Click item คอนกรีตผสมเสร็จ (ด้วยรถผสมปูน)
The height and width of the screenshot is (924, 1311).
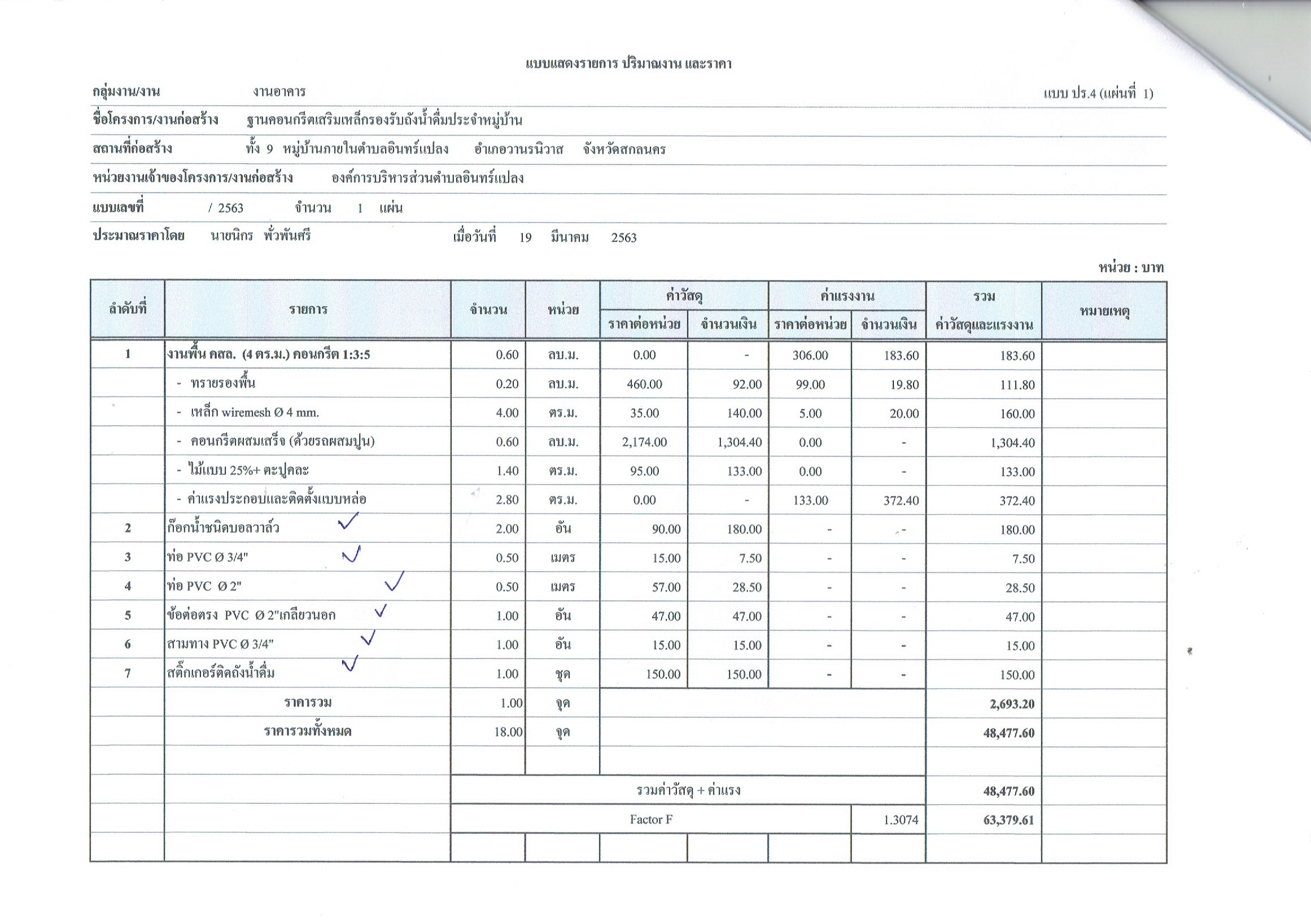(282, 441)
